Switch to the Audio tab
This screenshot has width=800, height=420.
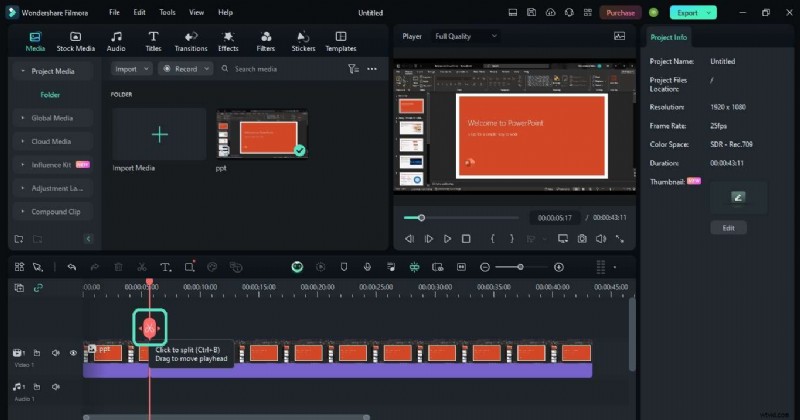[x=116, y=41]
